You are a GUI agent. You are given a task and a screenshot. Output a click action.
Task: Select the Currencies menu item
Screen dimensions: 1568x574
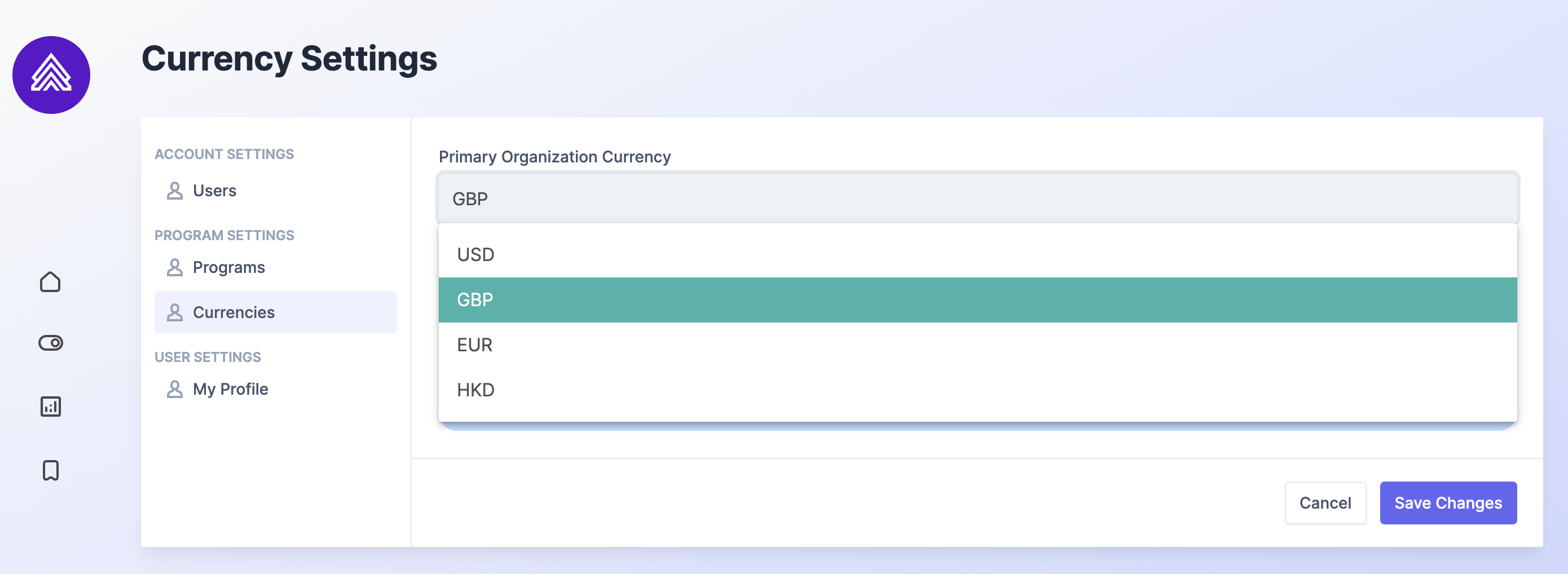click(276, 312)
